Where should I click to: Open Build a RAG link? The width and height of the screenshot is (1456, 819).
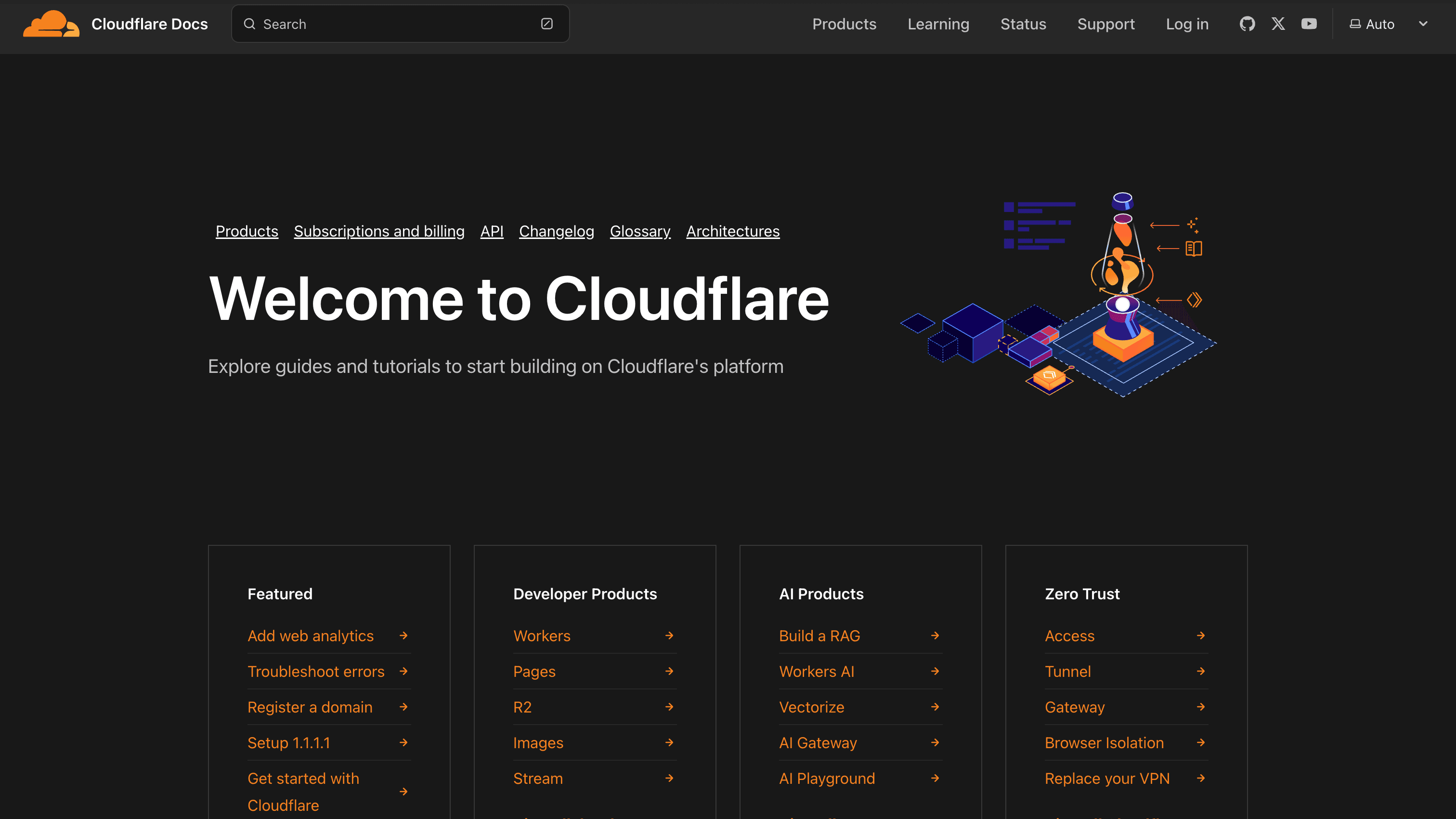pos(819,636)
